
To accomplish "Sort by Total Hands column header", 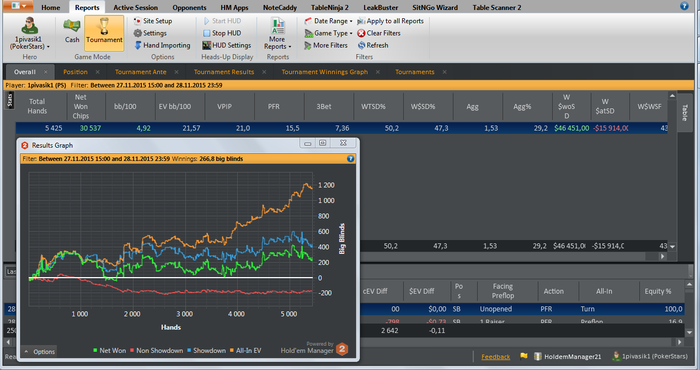I will tap(37, 106).
